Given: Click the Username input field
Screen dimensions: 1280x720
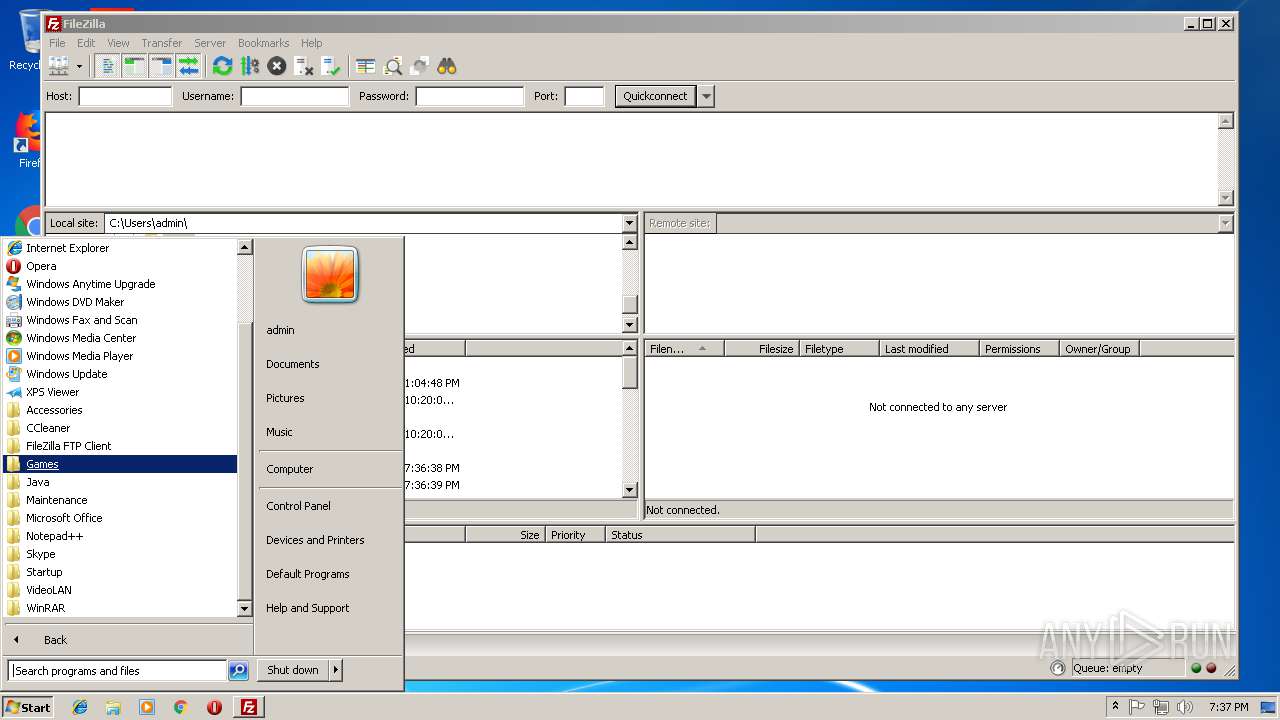Looking at the screenshot, I should 294,96.
